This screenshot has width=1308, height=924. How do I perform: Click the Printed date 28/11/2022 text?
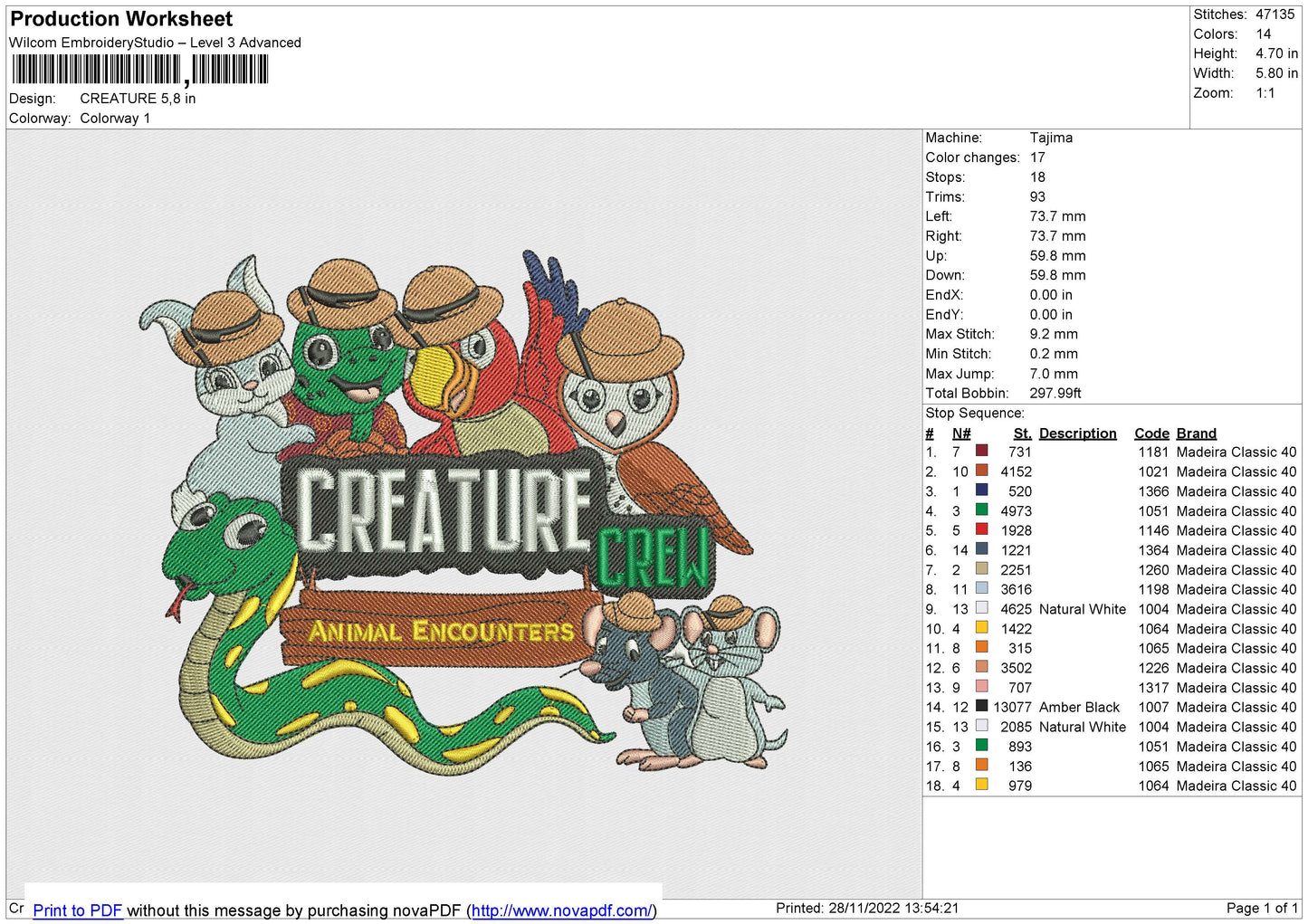click(x=867, y=908)
